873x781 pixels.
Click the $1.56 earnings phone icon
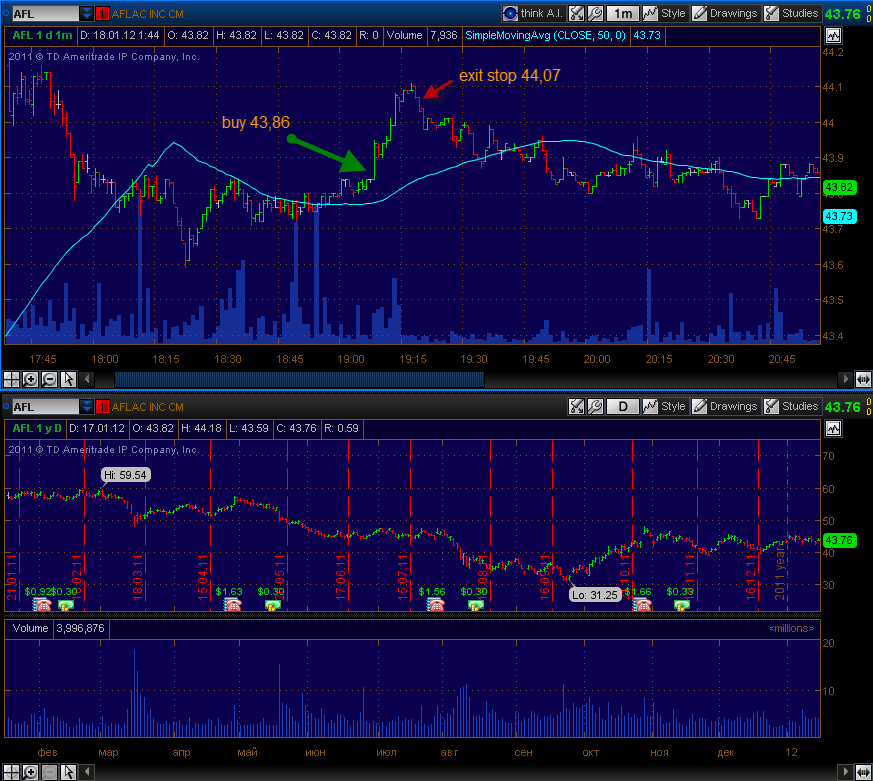point(435,604)
